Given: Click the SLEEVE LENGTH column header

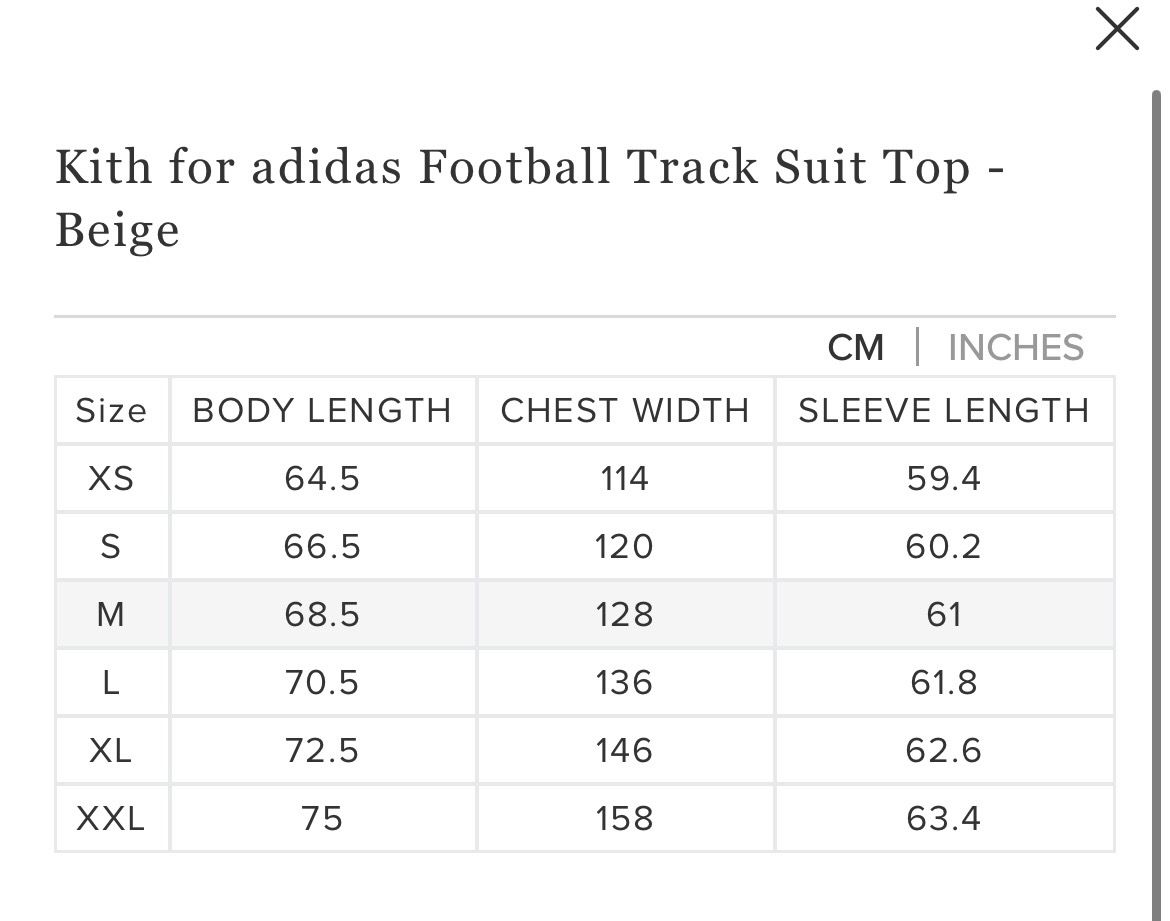Looking at the screenshot, I should 944,410.
